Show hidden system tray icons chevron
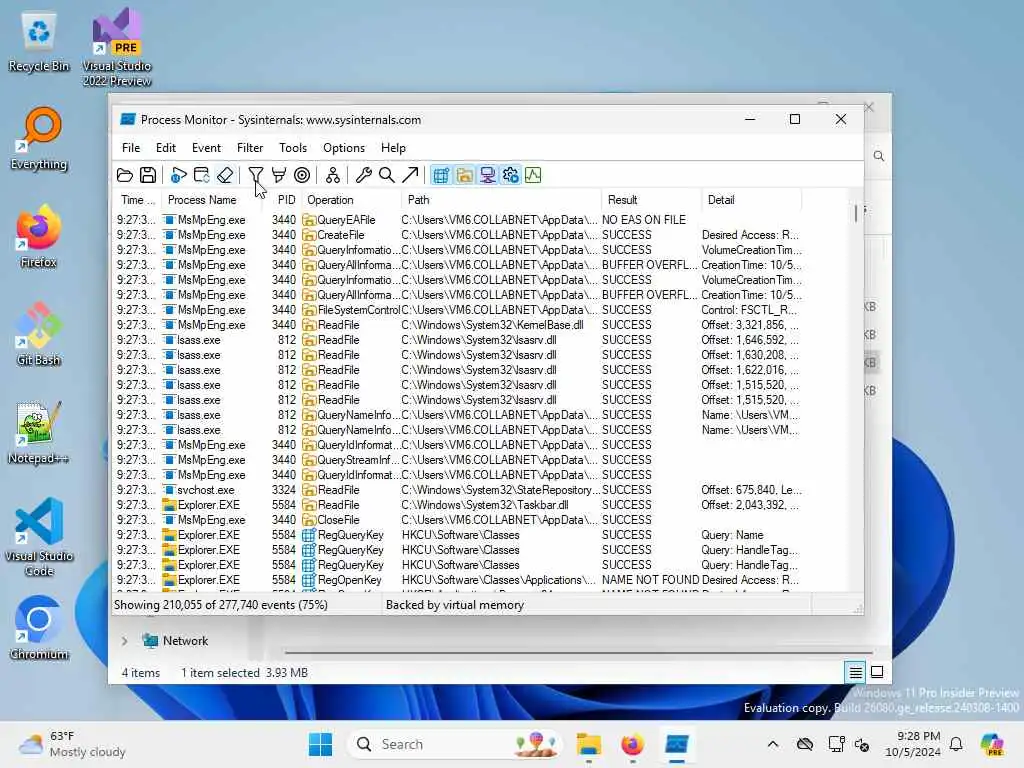Image resolution: width=1024 pixels, height=768 pixels. [x=773, y=744]
